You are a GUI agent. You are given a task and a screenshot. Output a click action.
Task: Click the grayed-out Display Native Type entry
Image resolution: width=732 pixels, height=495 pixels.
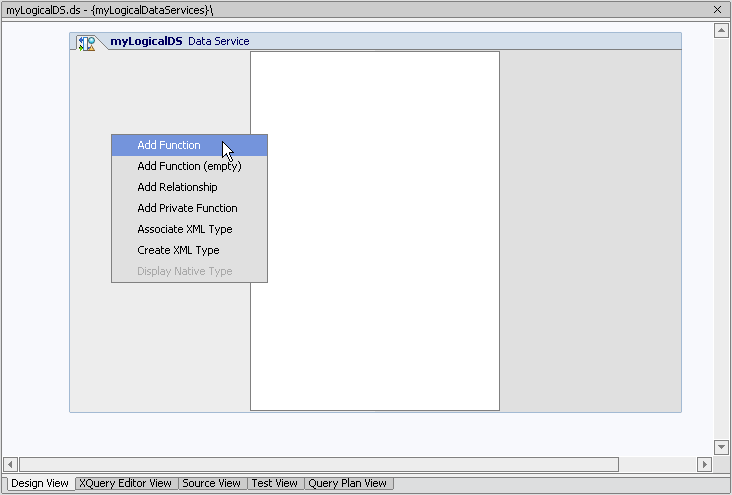point(189,271)
